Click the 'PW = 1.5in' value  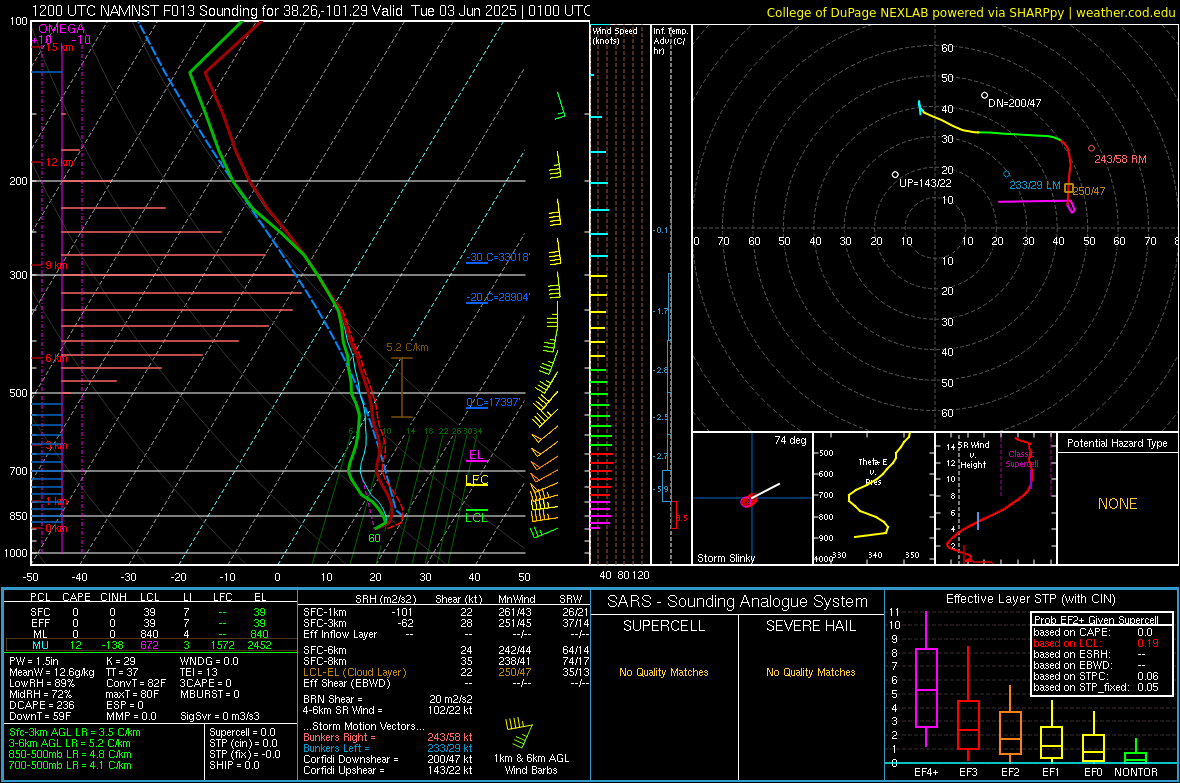(x=34, y=661)
